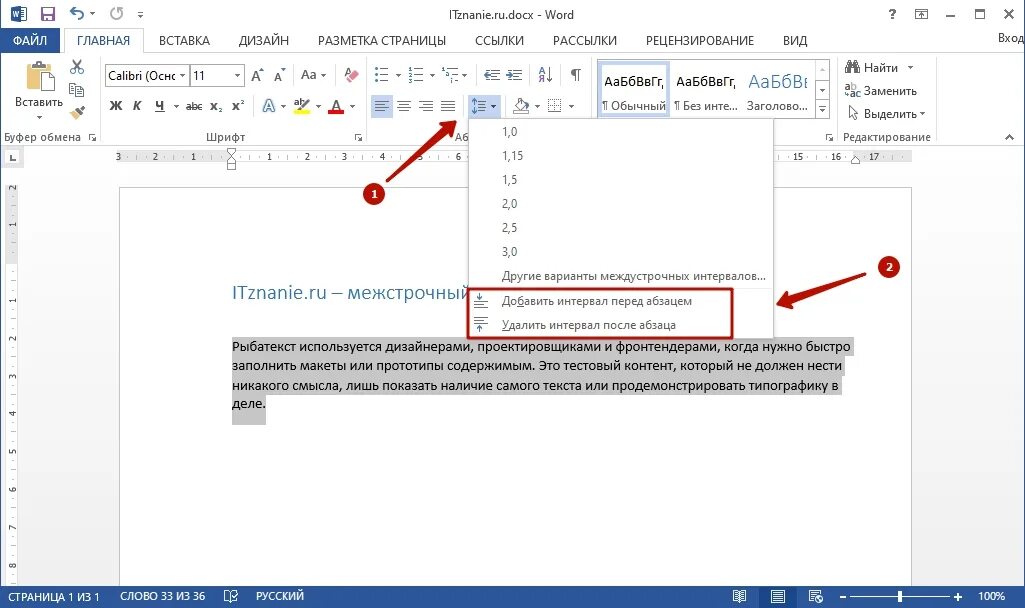Toggle bold formatting (Ж)
The image size is (1025, 608).
(116, 106)
